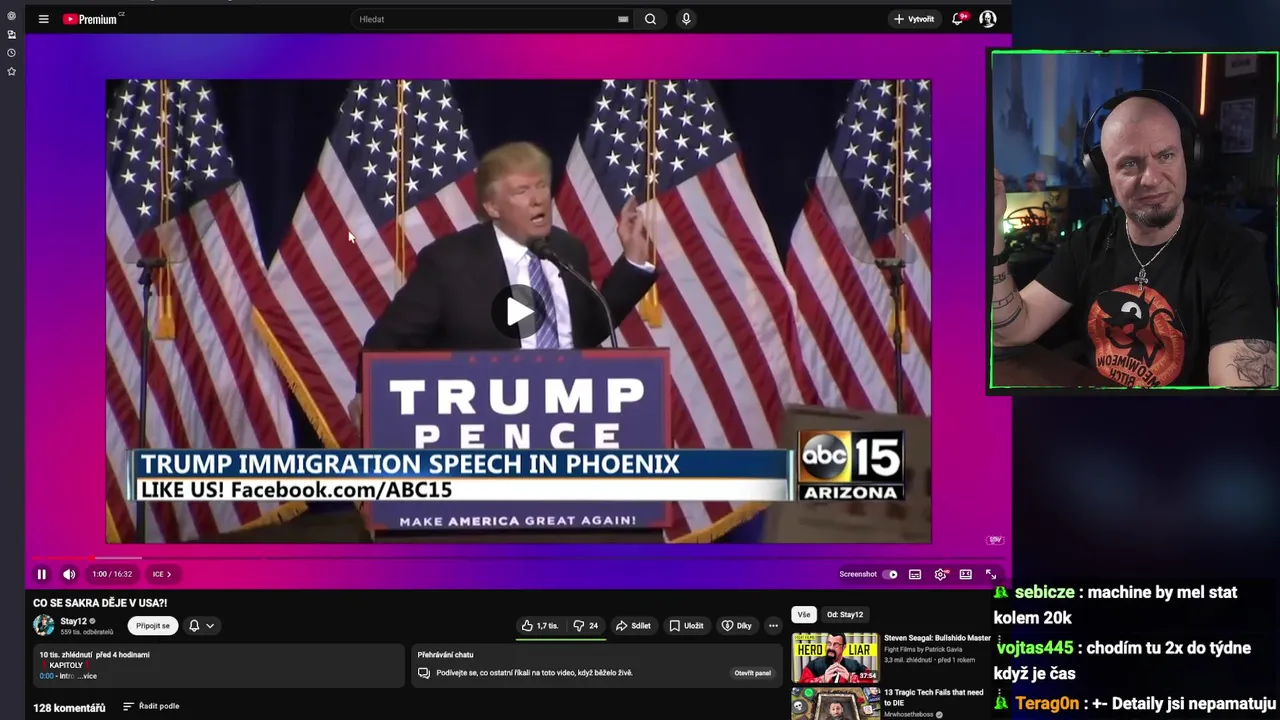Open the YouTube hamburger guide menu
1280x720 pixels.
tap(43, 19)
